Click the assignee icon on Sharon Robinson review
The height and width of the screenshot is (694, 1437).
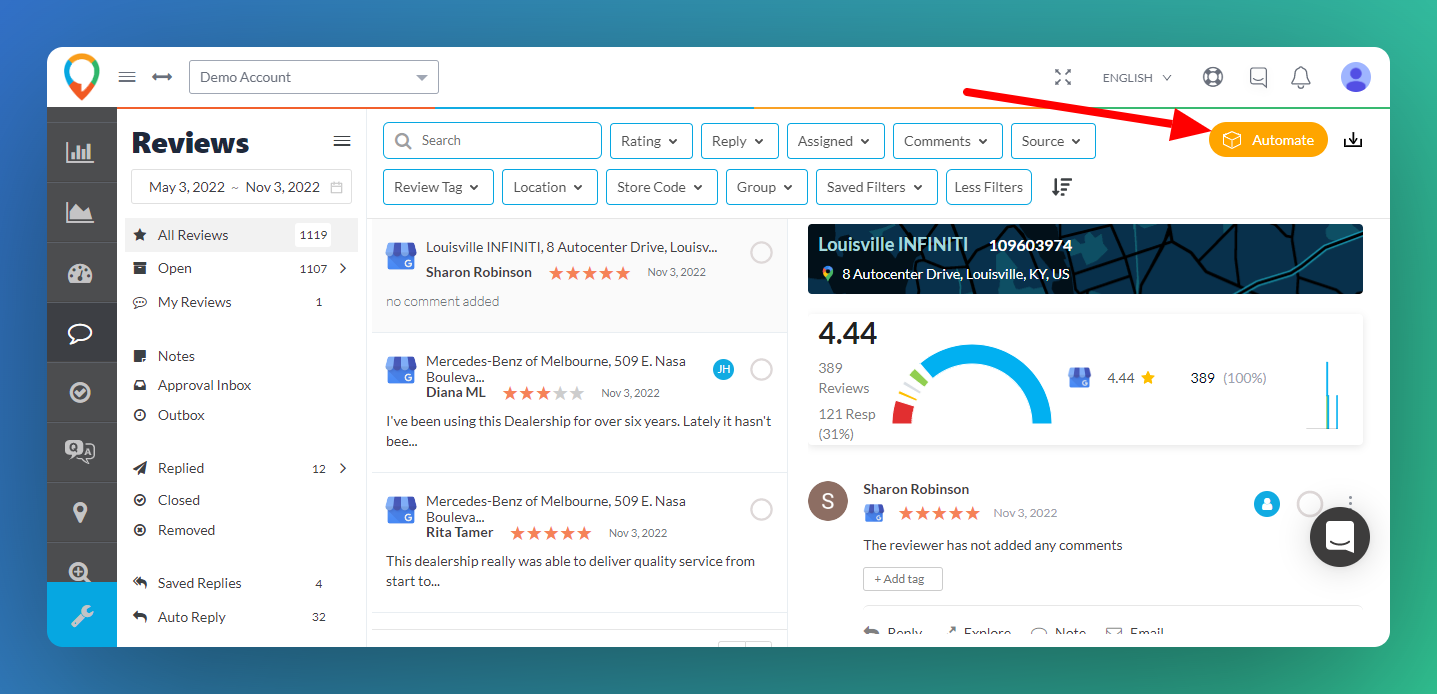pos(1267,504)
